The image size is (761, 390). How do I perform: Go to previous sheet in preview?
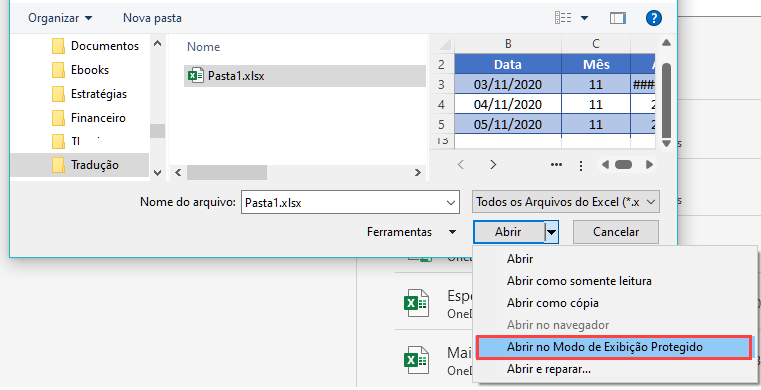coord(461,164)
